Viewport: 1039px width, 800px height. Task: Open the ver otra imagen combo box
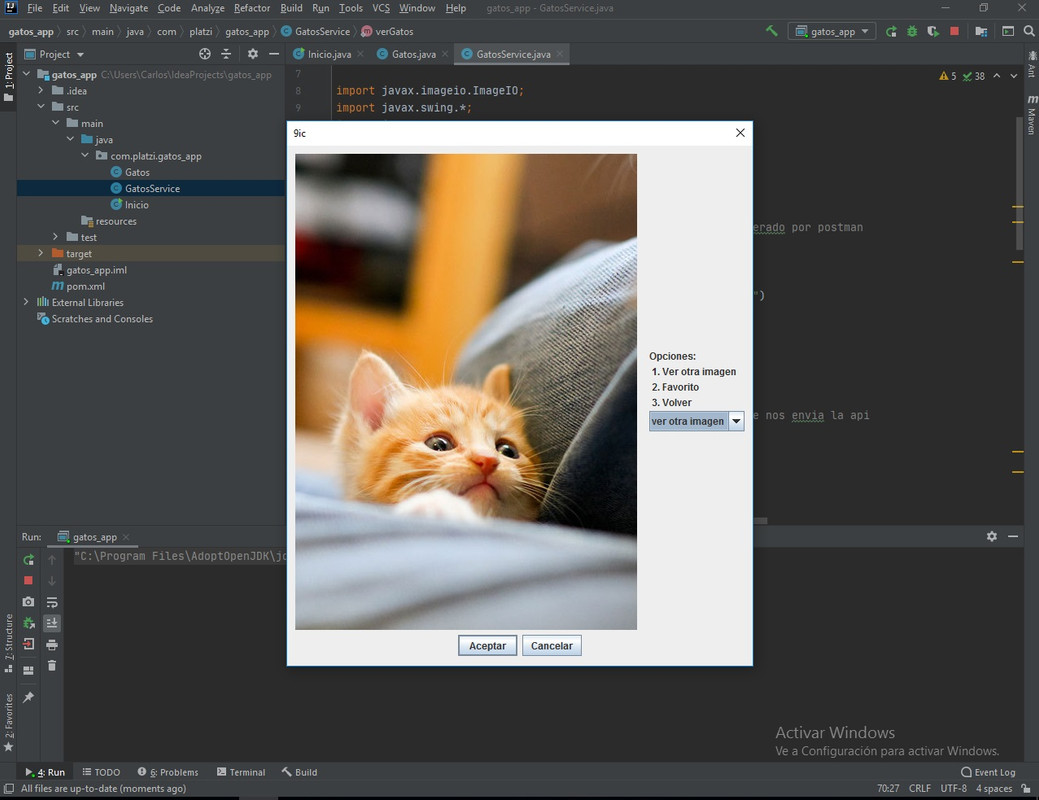(x=736, y=421)
